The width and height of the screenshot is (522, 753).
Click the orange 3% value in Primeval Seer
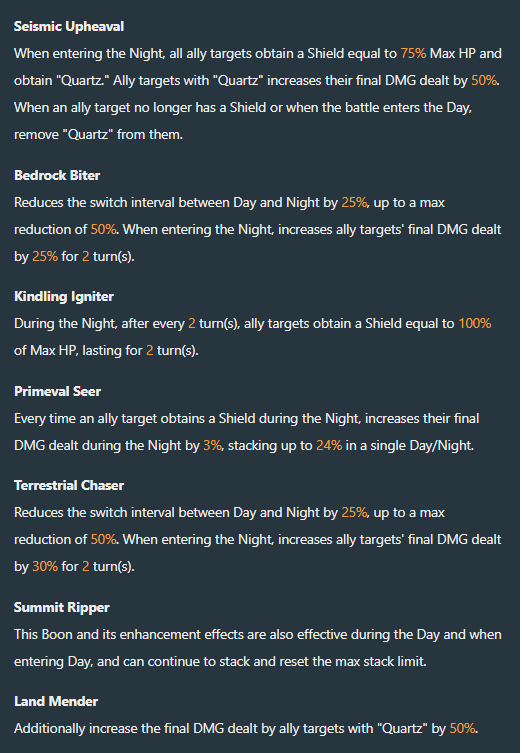(212, 445)
